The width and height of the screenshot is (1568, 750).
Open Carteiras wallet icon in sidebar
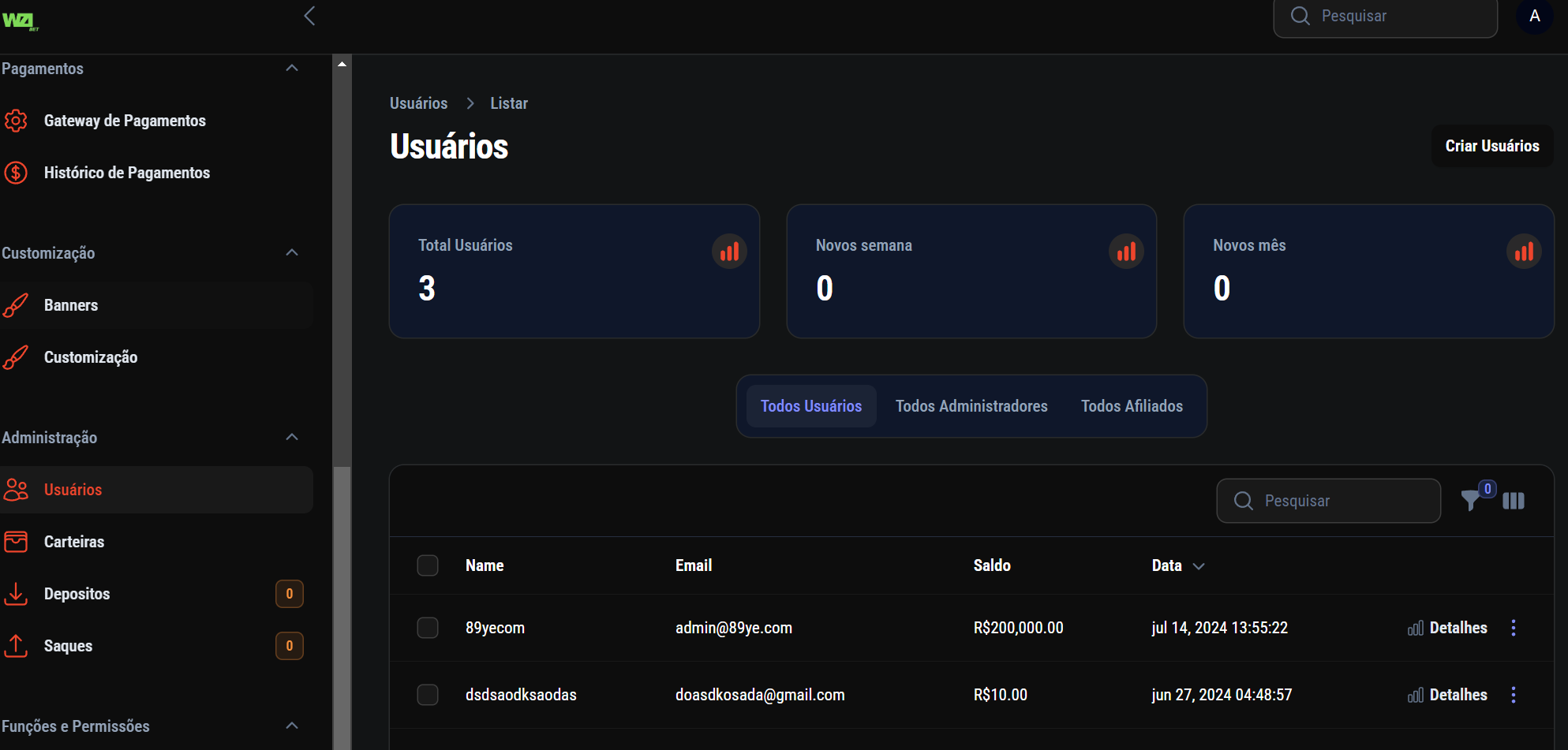point(16,542)
